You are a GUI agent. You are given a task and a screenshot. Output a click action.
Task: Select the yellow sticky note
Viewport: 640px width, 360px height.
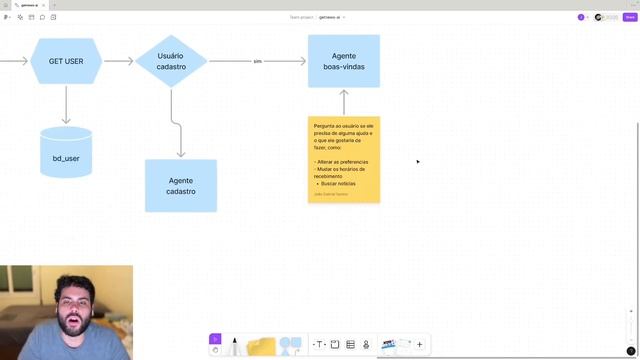point(344,160)
